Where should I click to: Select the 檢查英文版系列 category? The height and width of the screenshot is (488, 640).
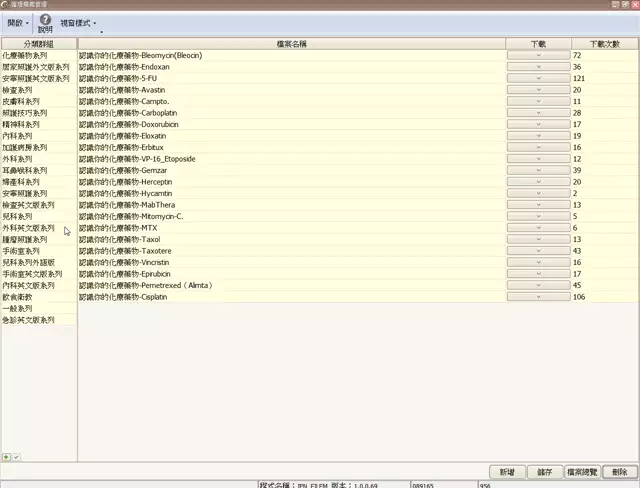(x=39, y=204)
